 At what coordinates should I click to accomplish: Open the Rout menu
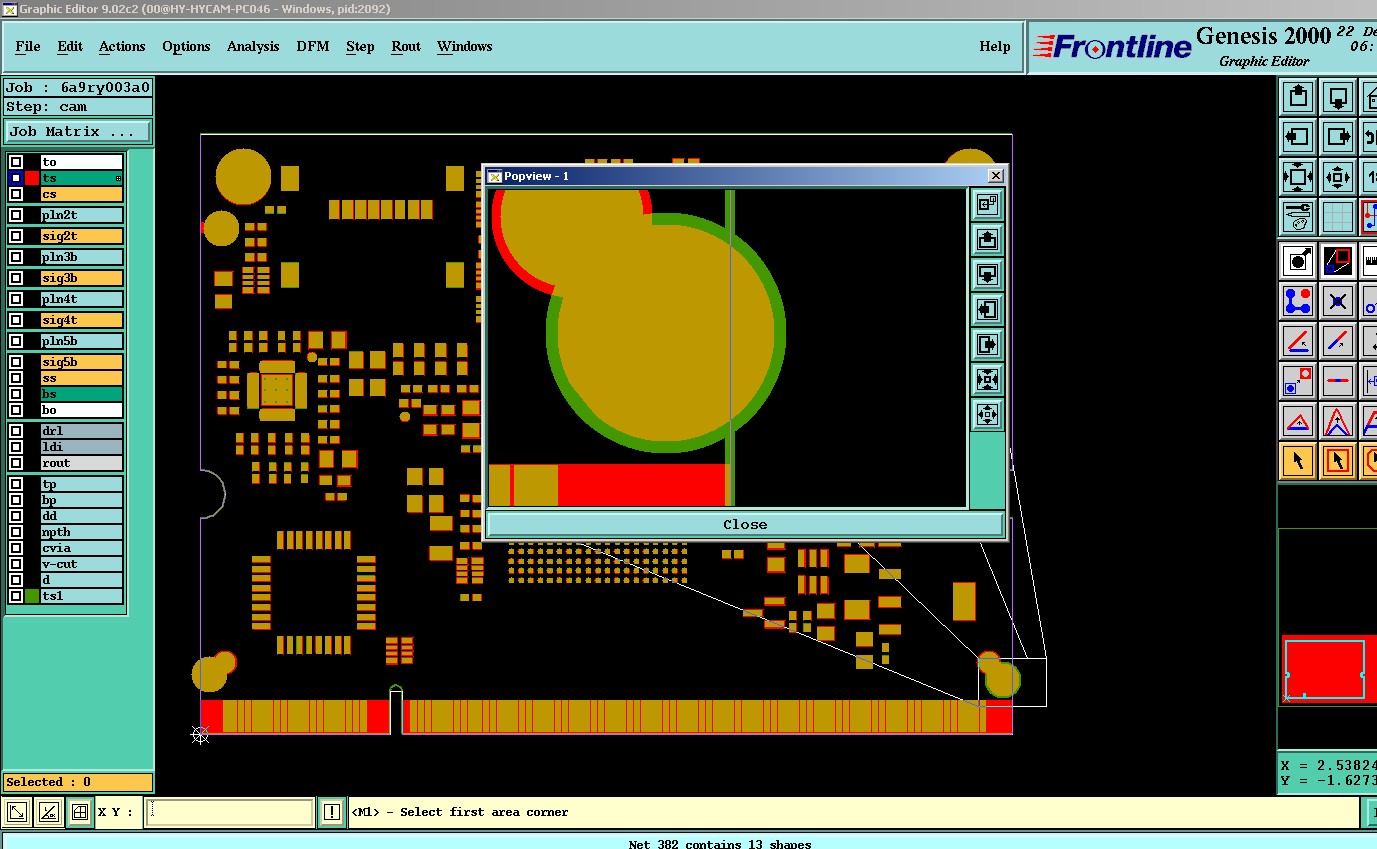pyautogui.click(x=406, y=46)
